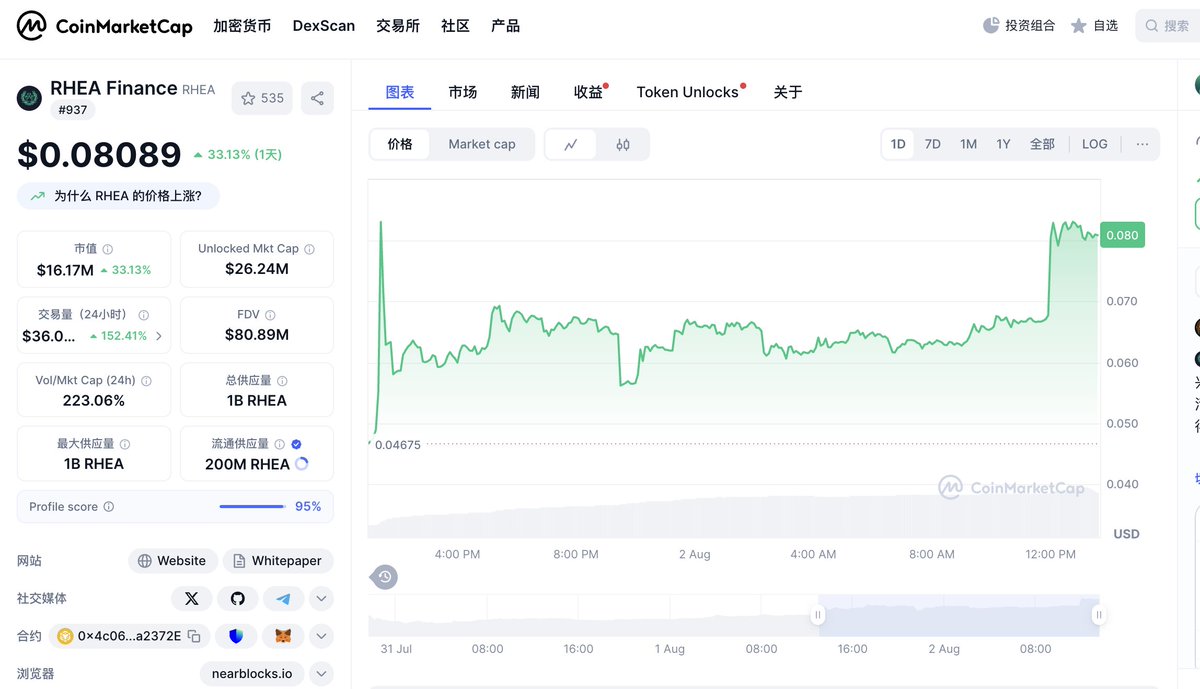Viewport: 1200px width, 689px height.
Task: Select the 全部 time range
Action: coord(1042,144)
